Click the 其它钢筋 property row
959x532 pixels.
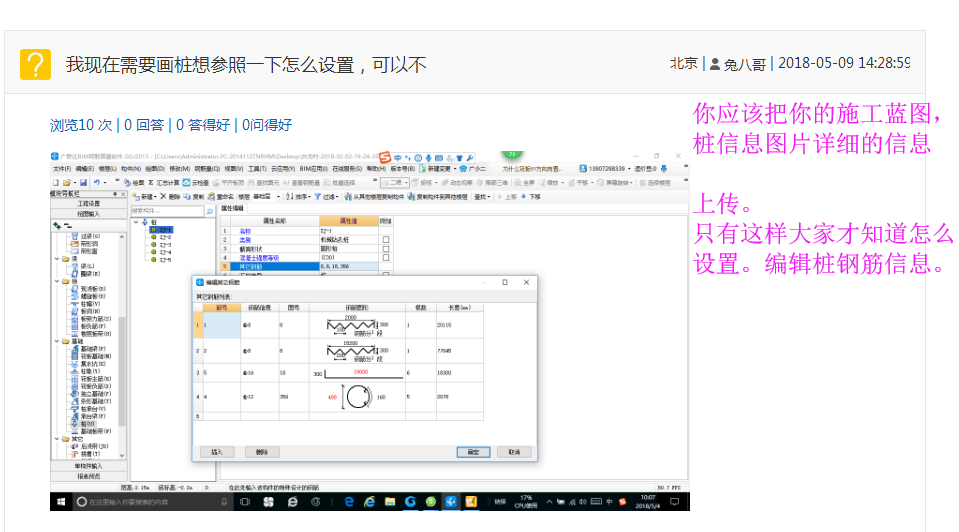[x=300, y=267]
